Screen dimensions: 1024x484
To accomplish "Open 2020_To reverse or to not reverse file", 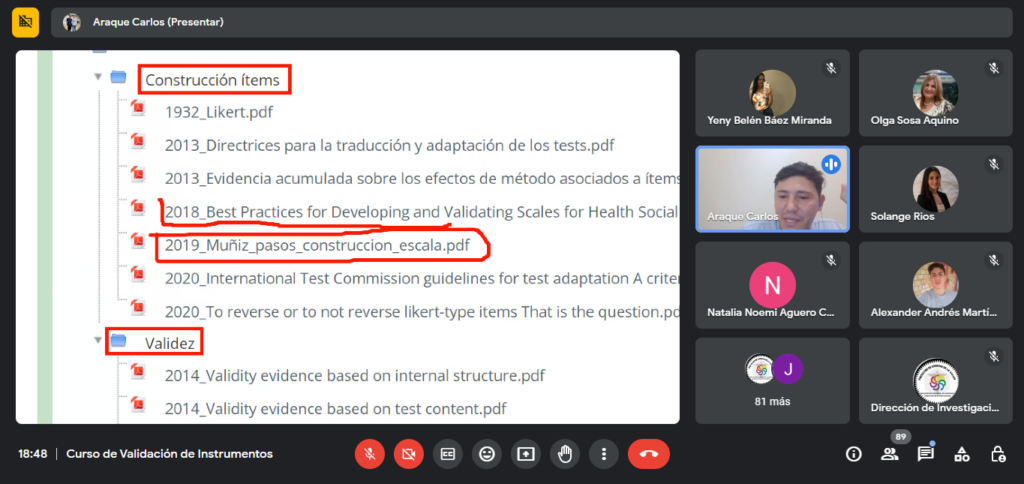I will [422, 312].
